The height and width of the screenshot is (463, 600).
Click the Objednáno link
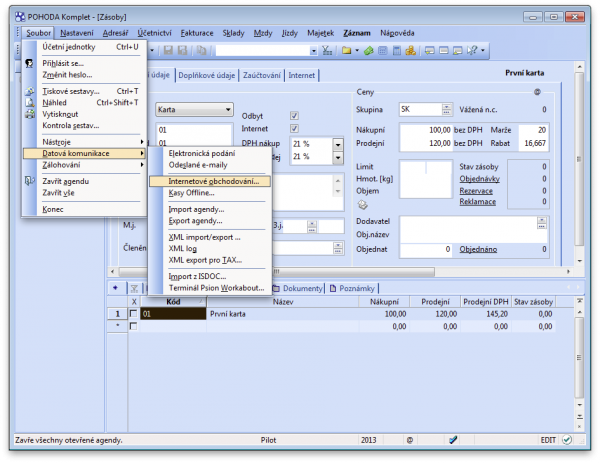pyautogui.click(x=478, y=249)
